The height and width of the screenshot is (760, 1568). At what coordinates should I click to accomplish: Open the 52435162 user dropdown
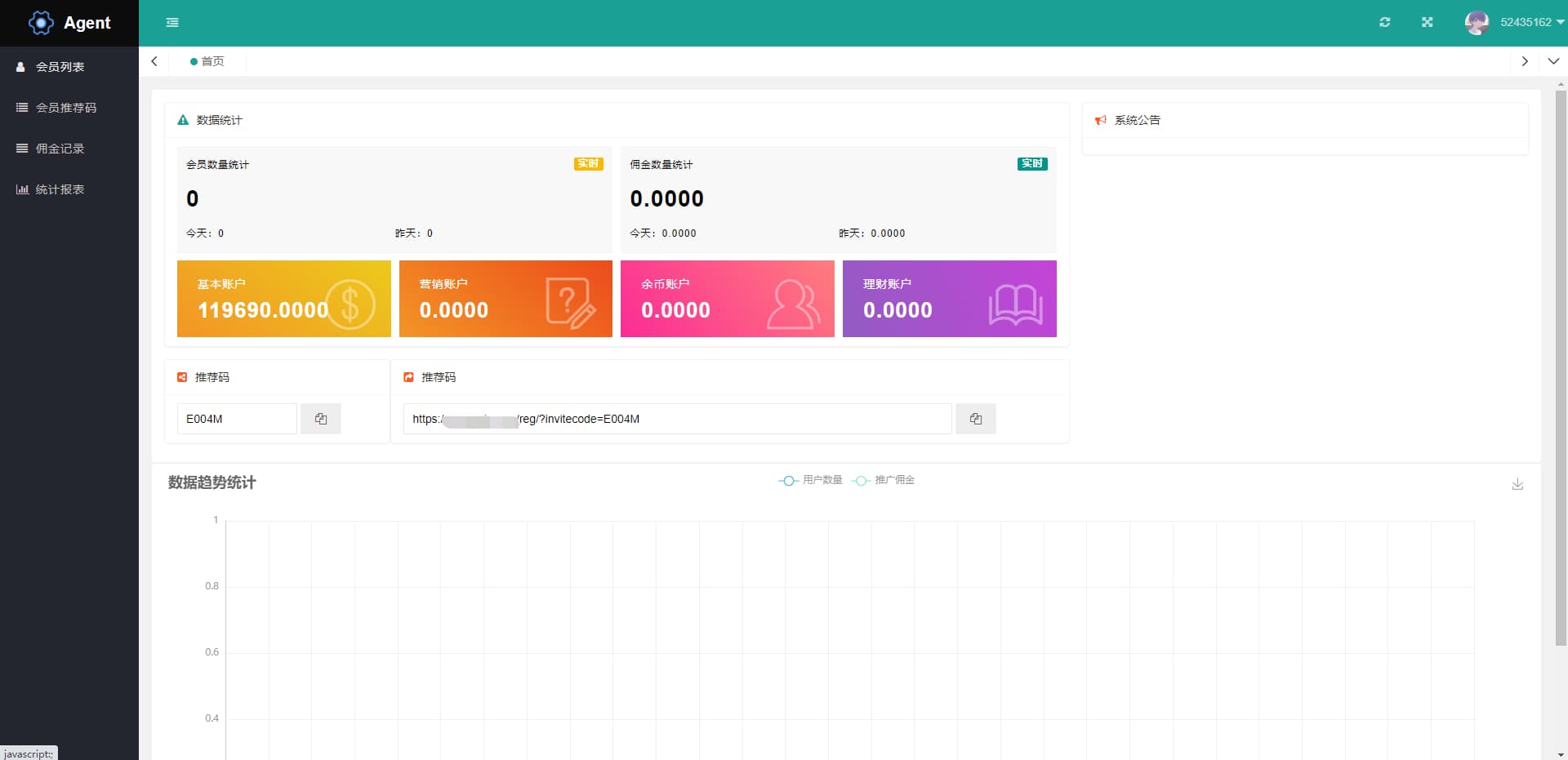coord(1532,22)
